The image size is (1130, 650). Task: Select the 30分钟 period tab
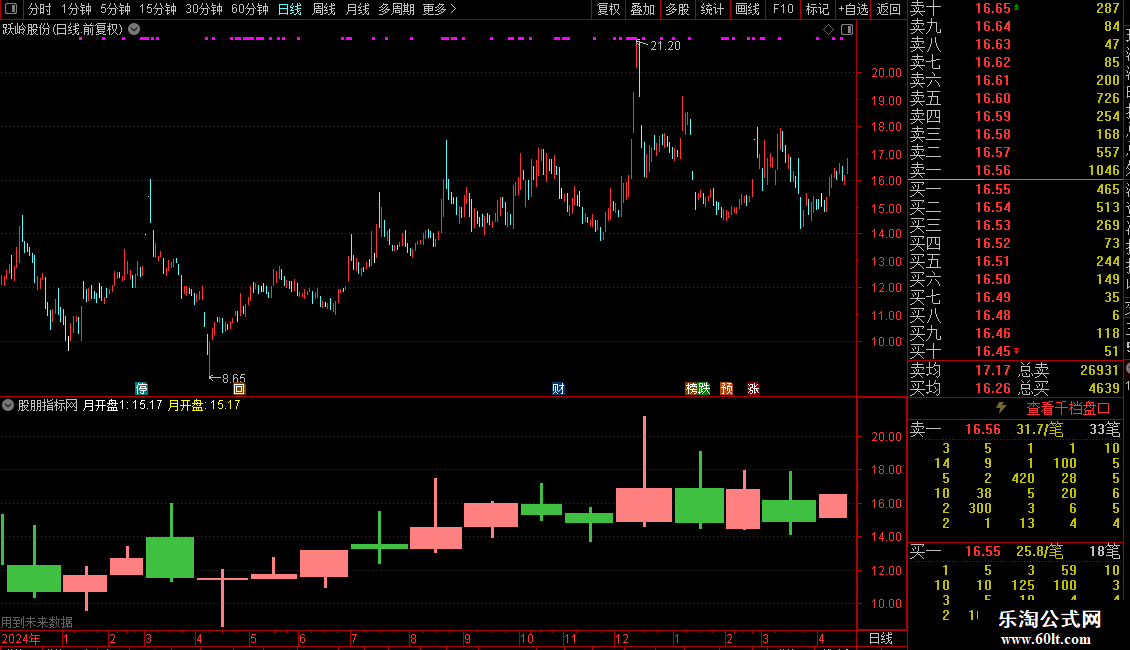tap(204, 9)
